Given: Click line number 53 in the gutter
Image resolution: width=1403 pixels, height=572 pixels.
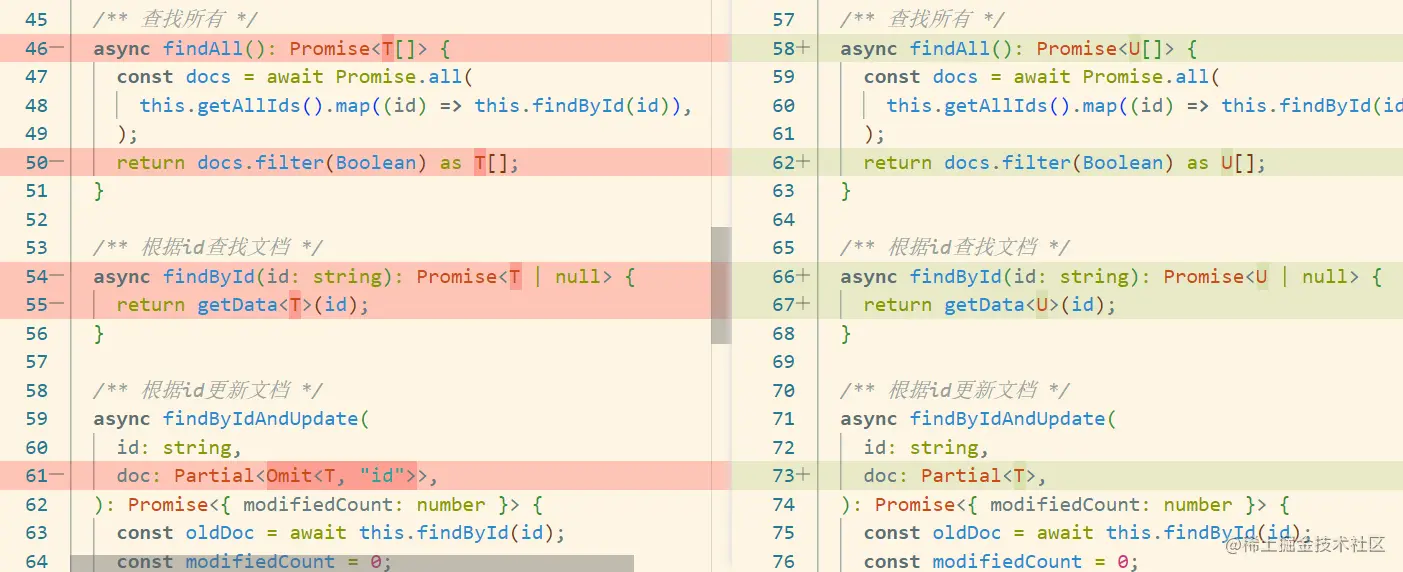Looking at the screenshot, I should [x=37, y=248].
